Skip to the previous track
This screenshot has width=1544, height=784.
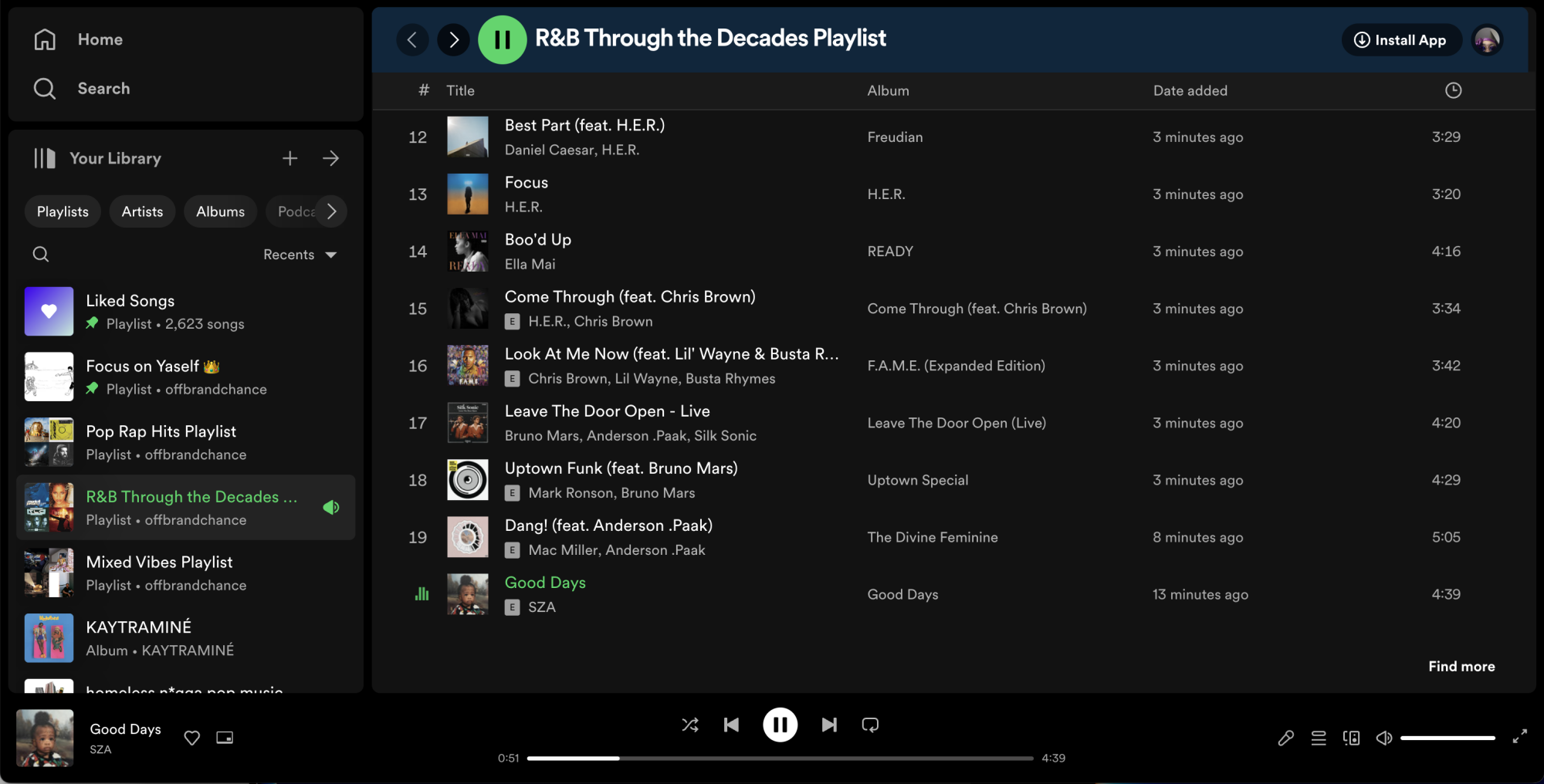point(731,725)
